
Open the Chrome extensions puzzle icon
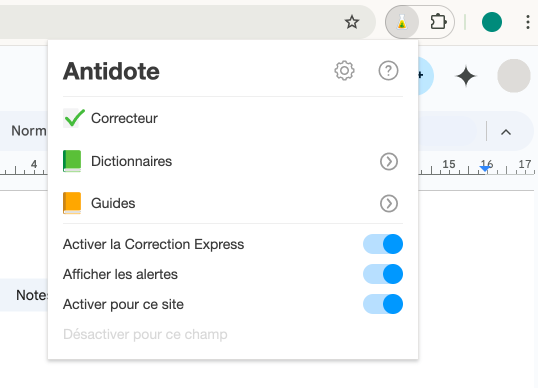tap(438, 22)
